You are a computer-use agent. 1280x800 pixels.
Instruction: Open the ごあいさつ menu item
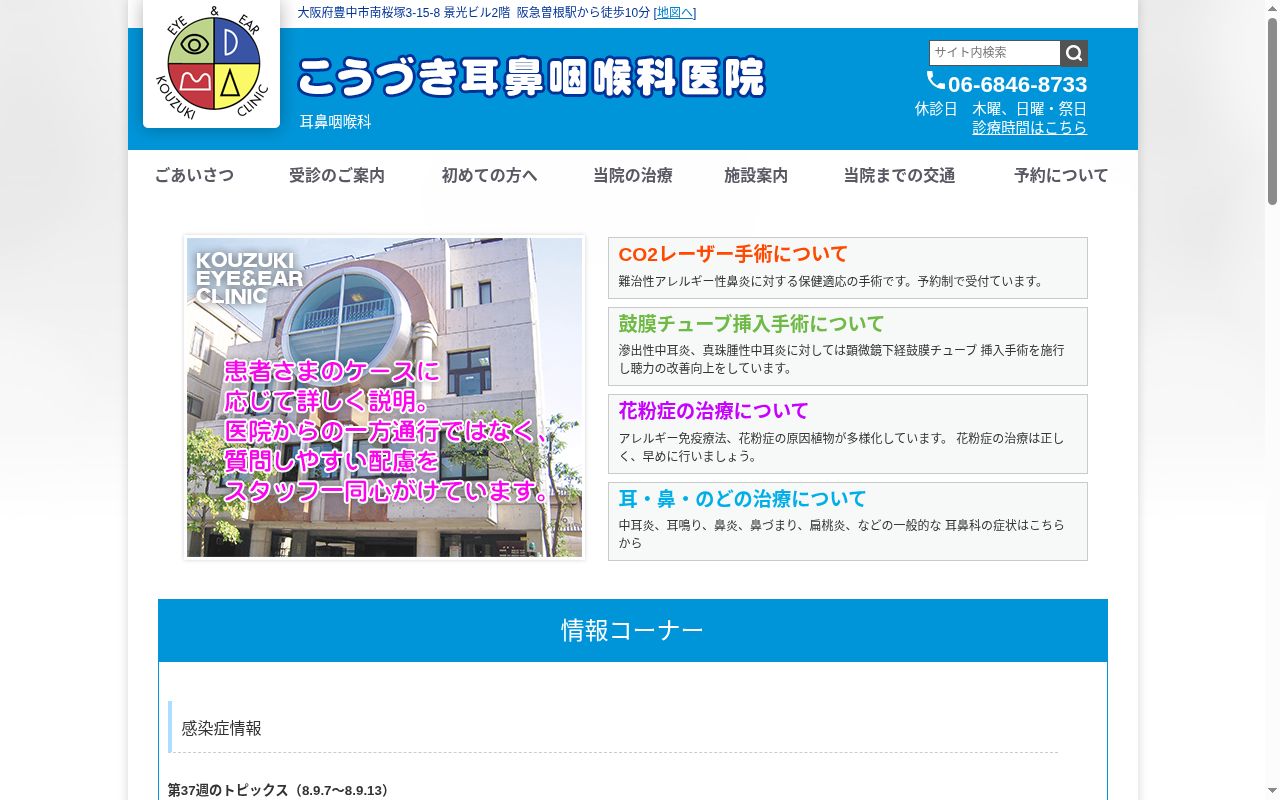tap(194, 176)
